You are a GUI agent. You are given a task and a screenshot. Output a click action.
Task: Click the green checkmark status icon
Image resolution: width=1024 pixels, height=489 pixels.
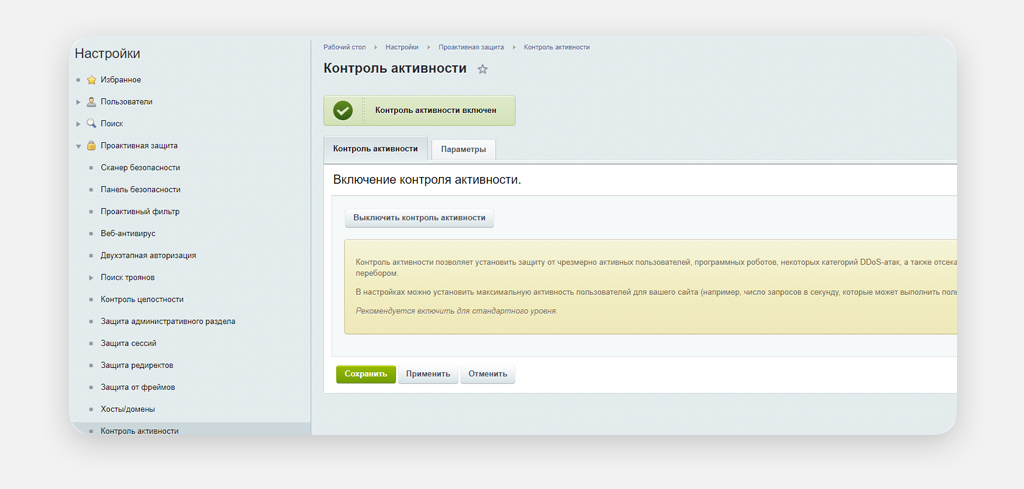pos(343,111)
